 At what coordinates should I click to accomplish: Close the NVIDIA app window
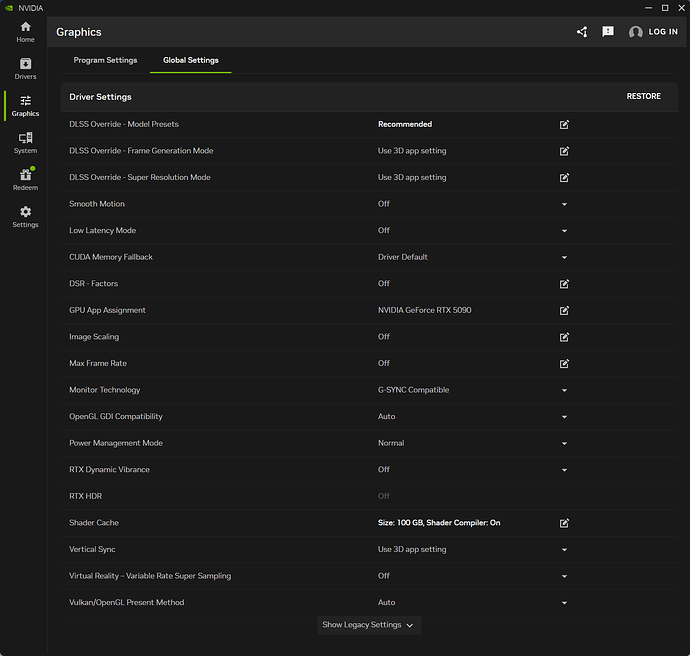point(681,8)
